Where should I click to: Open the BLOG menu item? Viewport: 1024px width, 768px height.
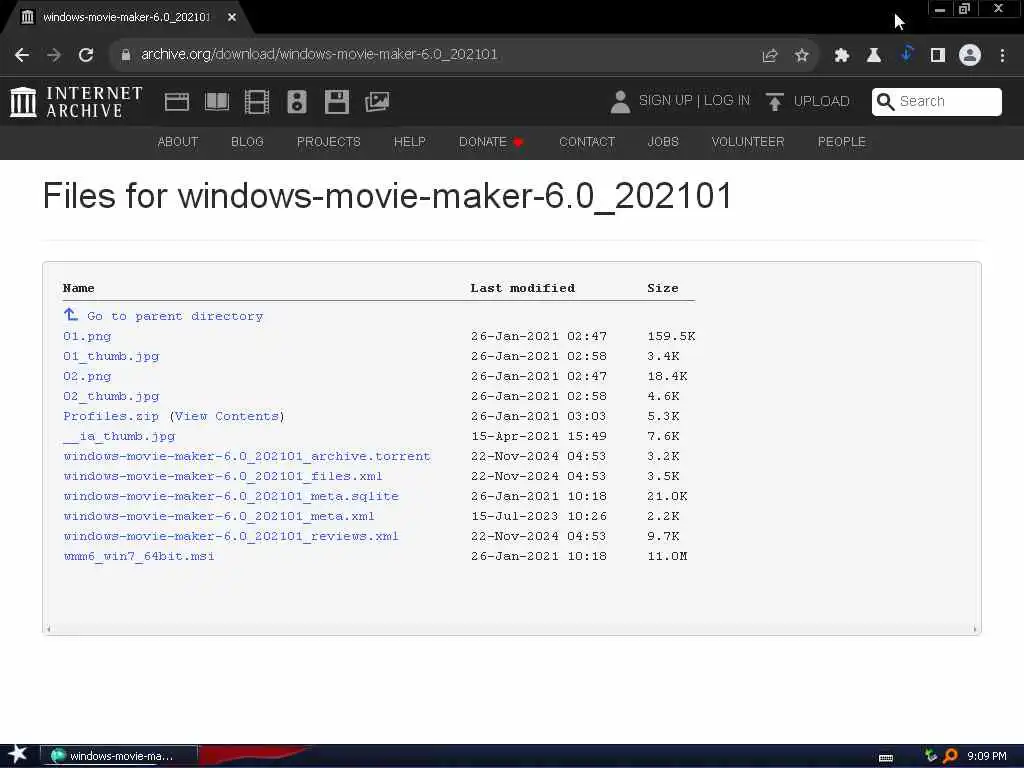[x=247, y=142]
